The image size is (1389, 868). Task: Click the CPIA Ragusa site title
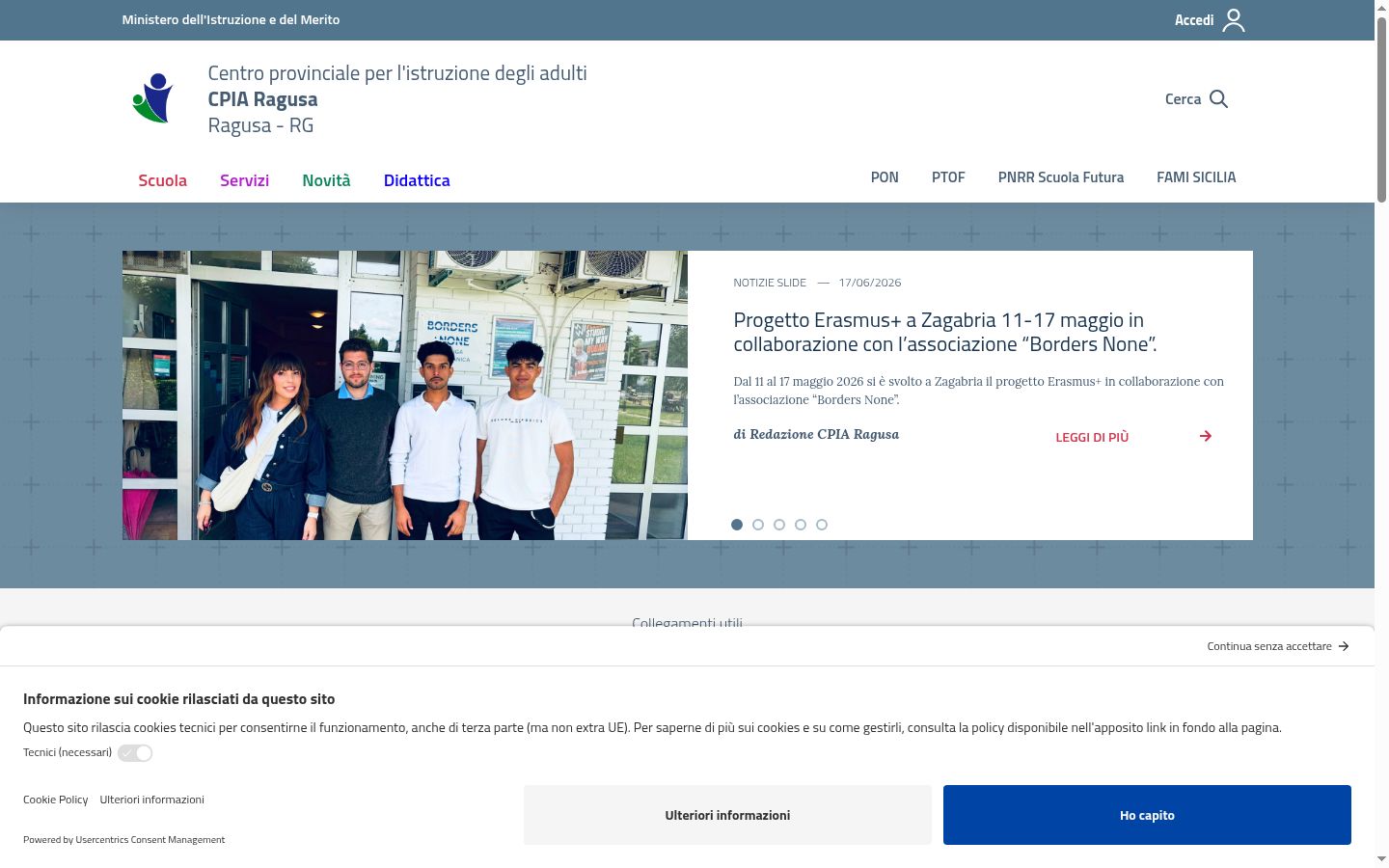click(262, 99)
